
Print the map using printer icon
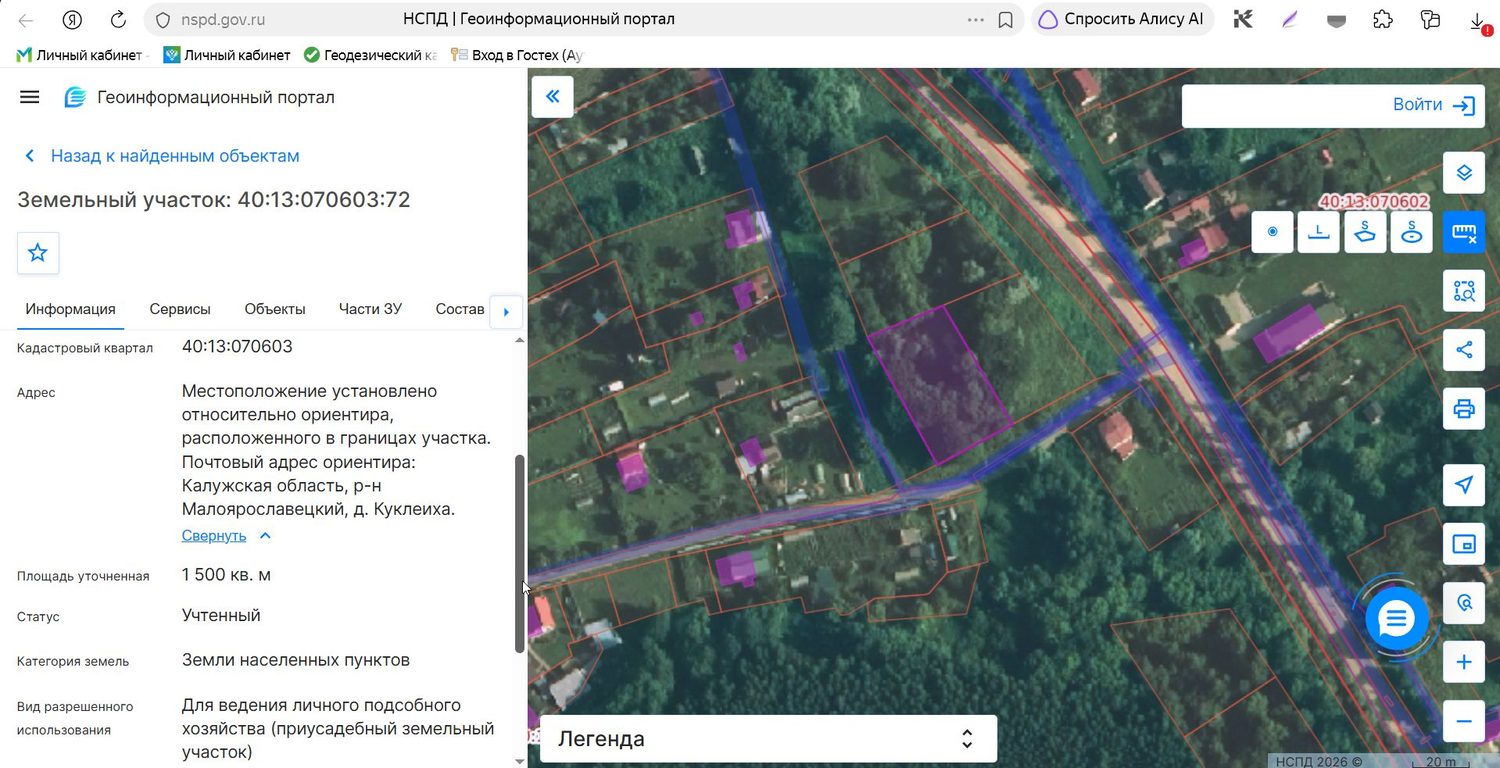point(1464,409)
